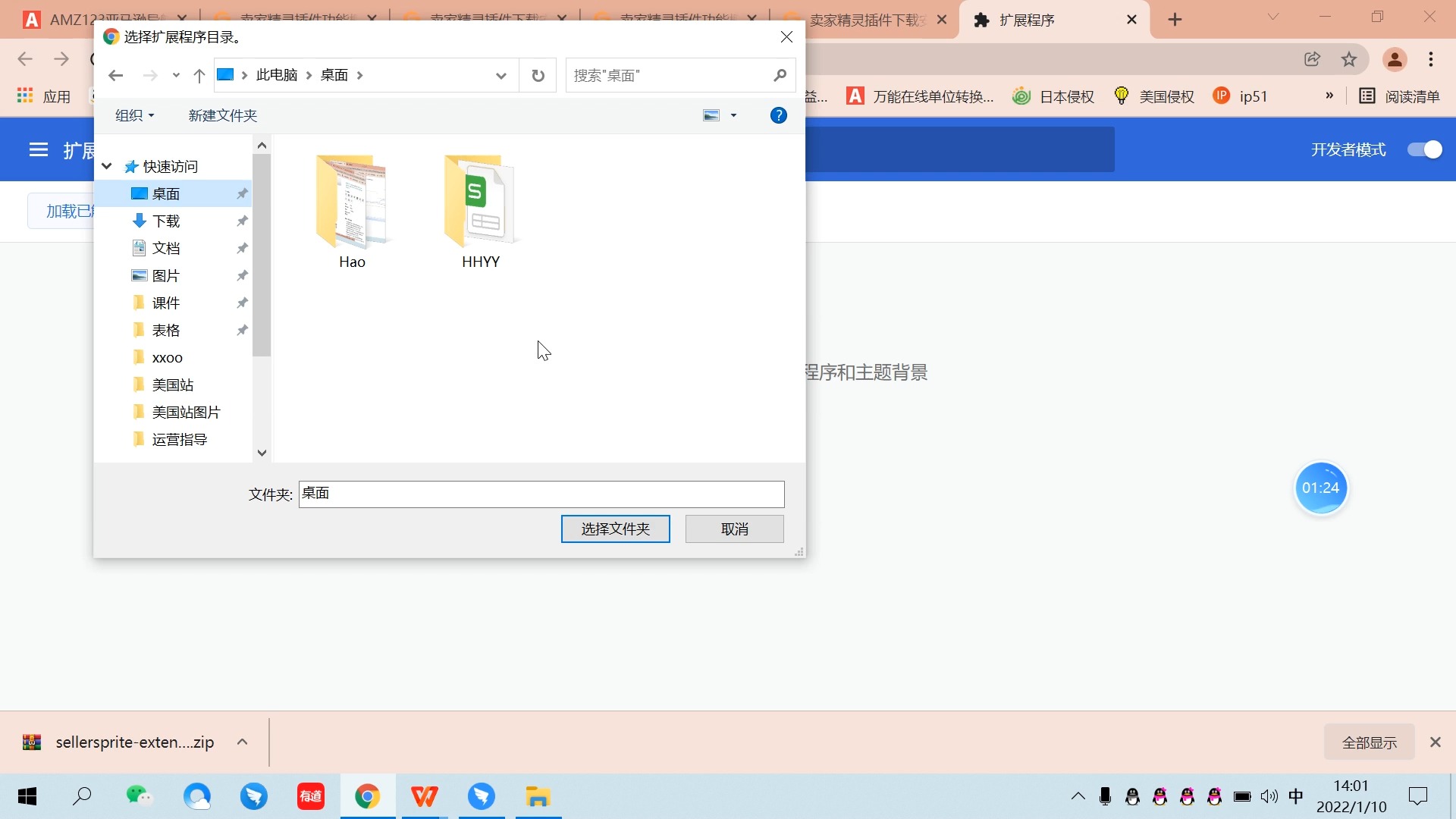Open recent locations dropdown in dialog
This screenshot has height=819, width=1456.
pos(176,75)
